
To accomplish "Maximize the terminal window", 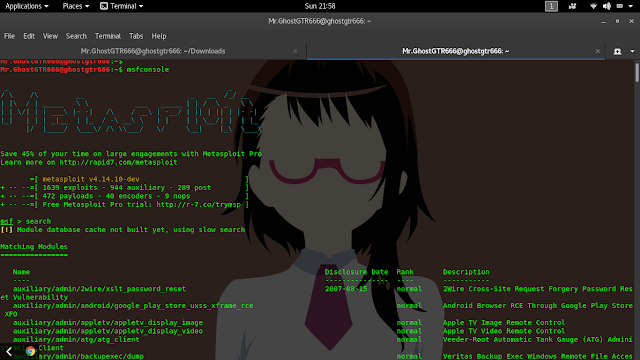I will coord(617,21).
